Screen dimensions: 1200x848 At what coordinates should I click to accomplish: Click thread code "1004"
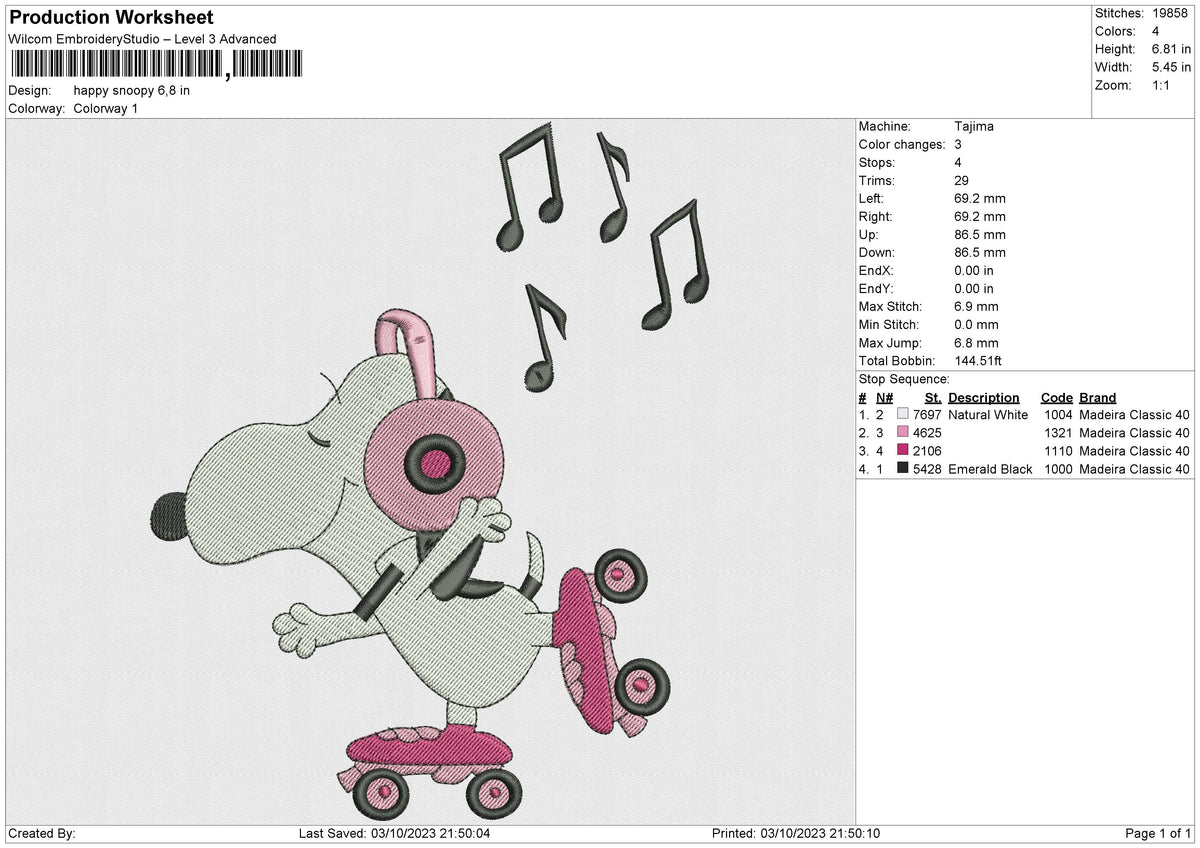pos(1058,414)
